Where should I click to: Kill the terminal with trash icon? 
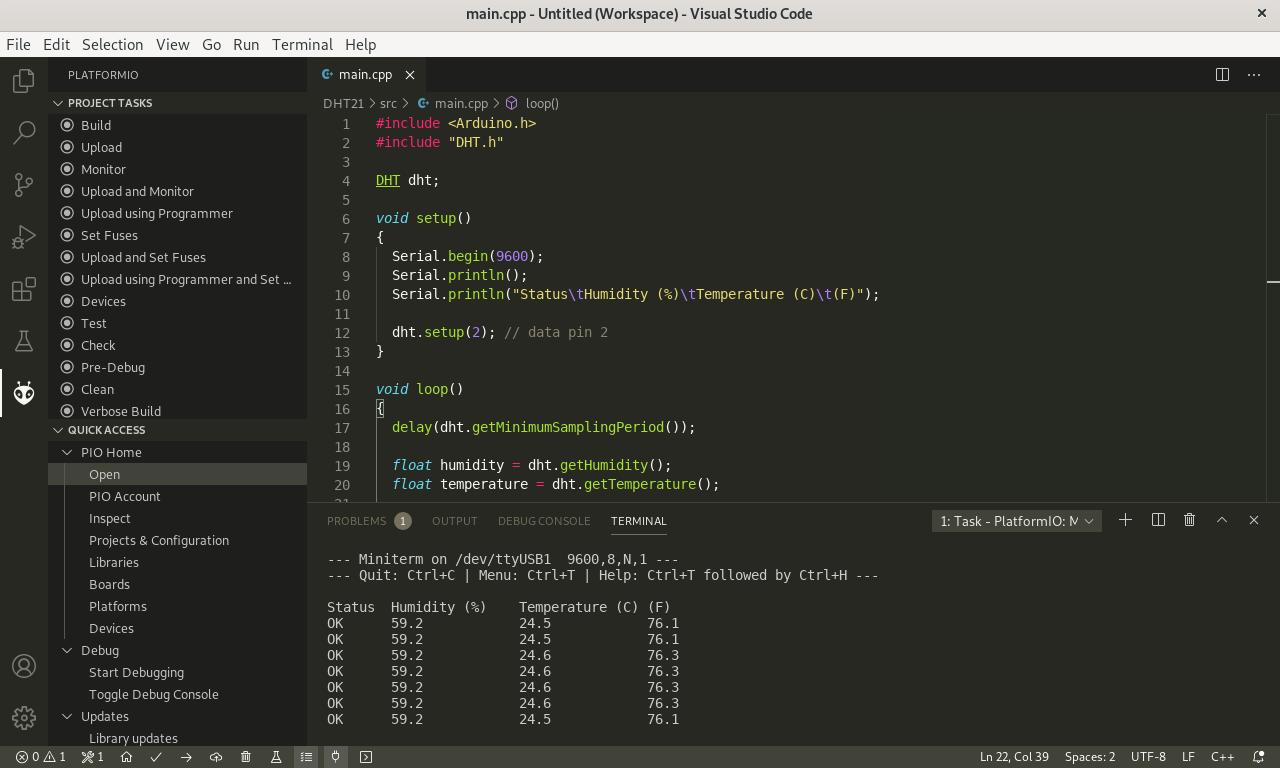point(1189,520)
